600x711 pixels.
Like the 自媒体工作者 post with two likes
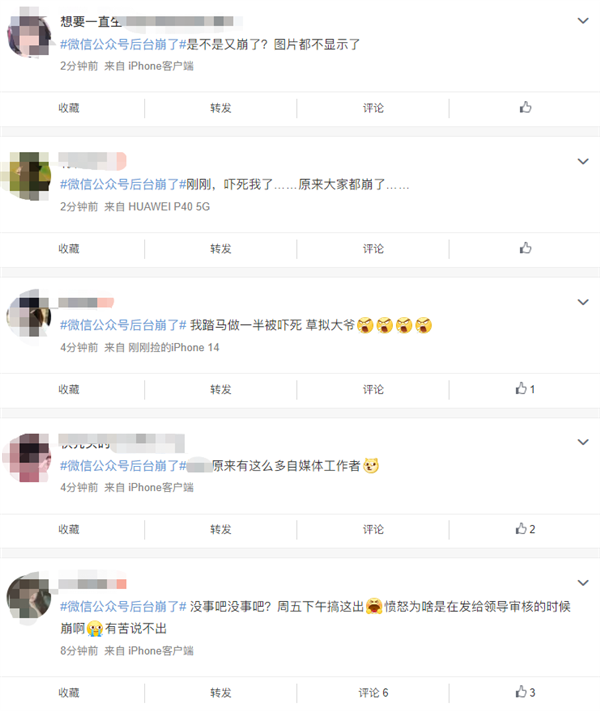coord(525,529)
